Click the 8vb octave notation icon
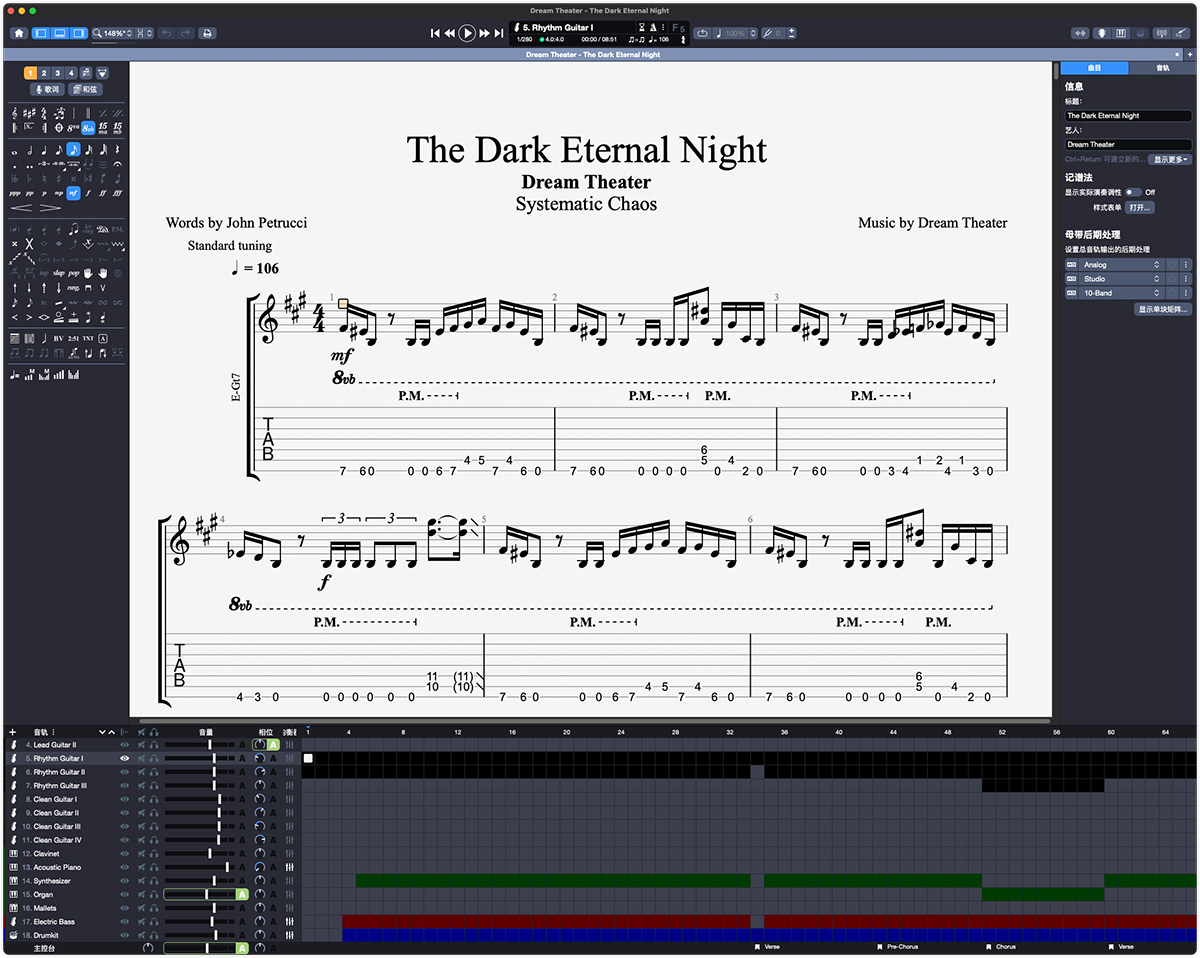The image size is (1200, 958). (88, 128)
